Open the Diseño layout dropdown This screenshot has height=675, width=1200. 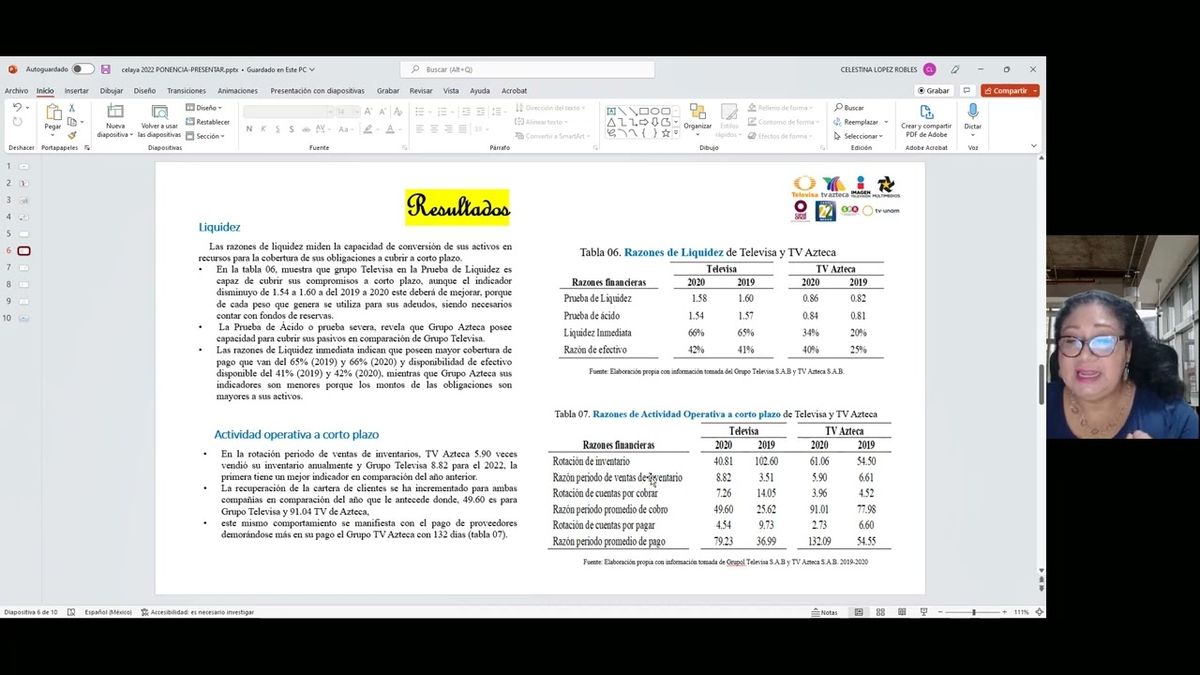pyautogui.click(x=205, y=108)
